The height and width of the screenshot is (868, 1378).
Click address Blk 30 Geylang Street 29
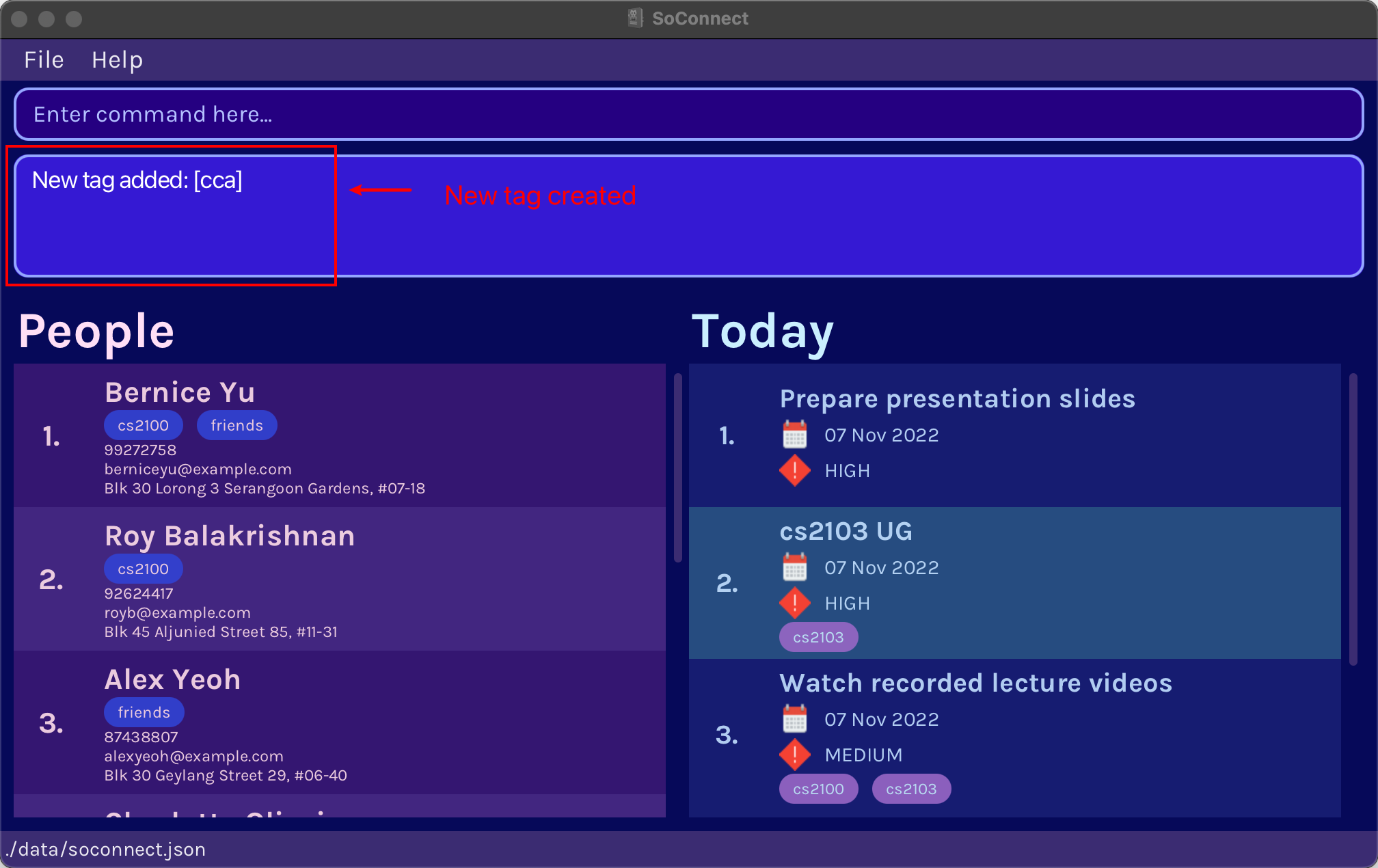[226, 775]
